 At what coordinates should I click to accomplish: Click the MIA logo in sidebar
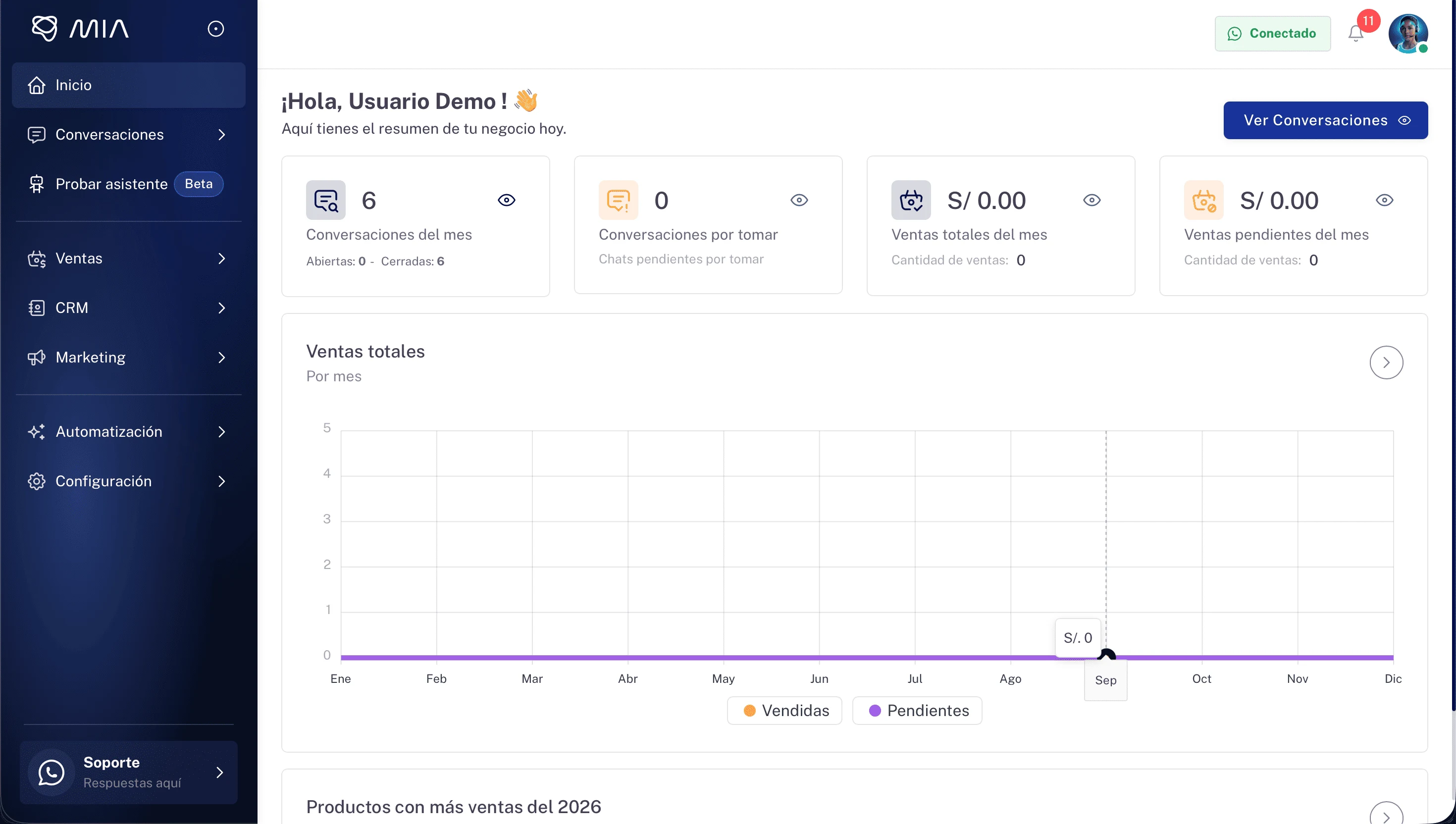[80, 28]
